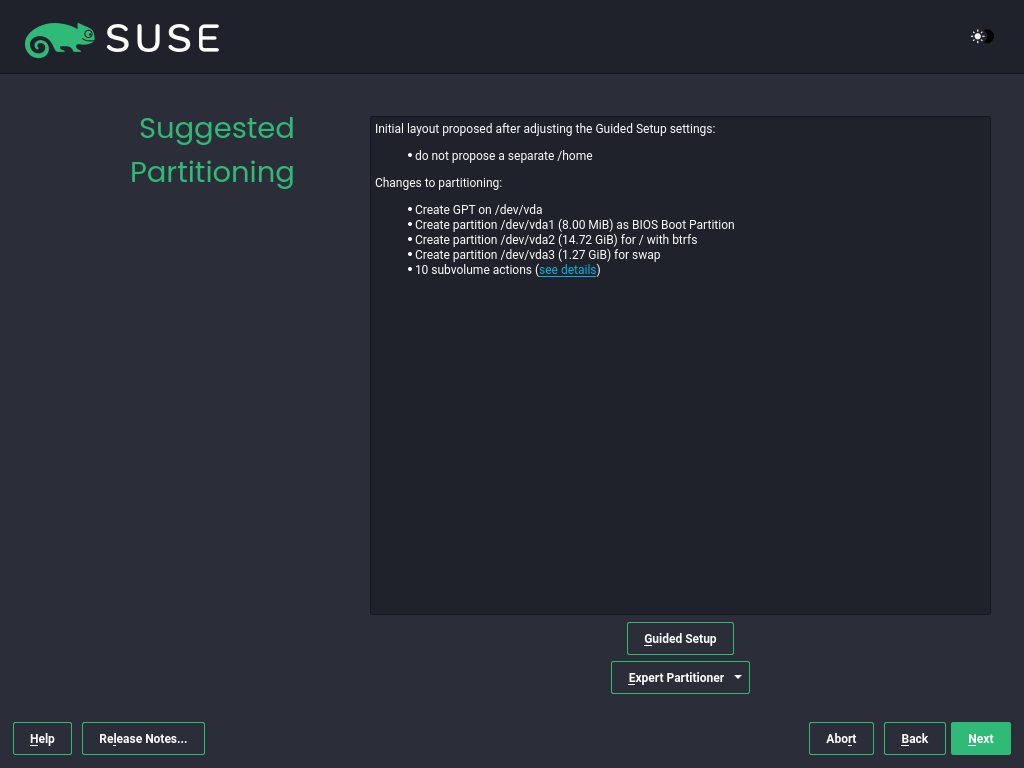Click the Suggested Partitioning heading

212,150
